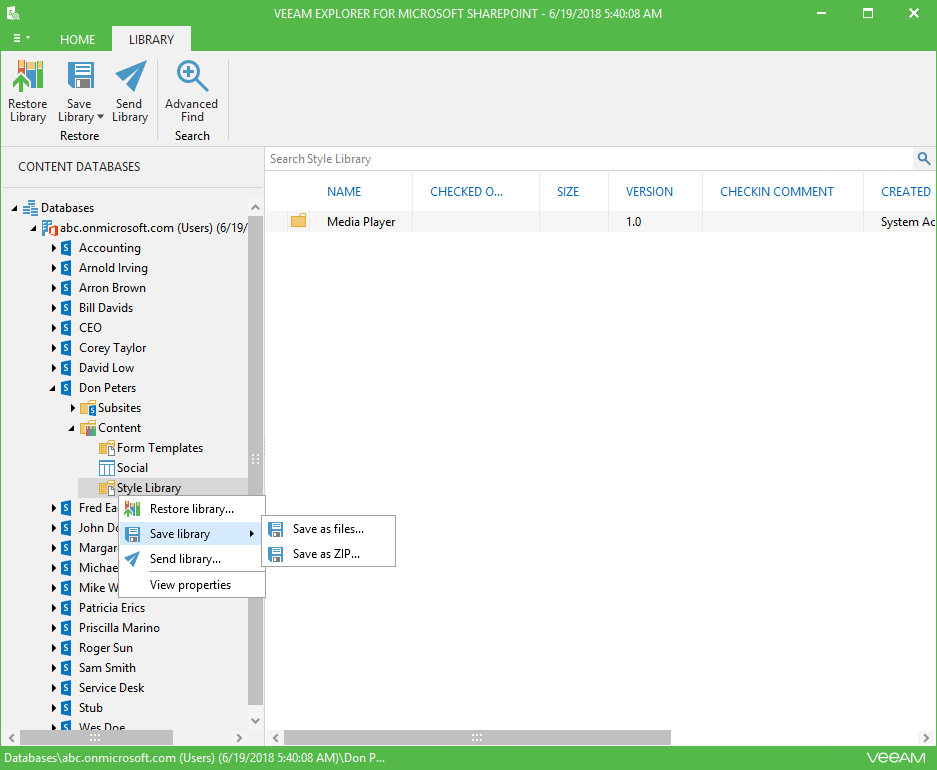The height and width of the screenshot is (770, 937).
Task: Click the Service Desk site icon
Action: pos(66,688)
